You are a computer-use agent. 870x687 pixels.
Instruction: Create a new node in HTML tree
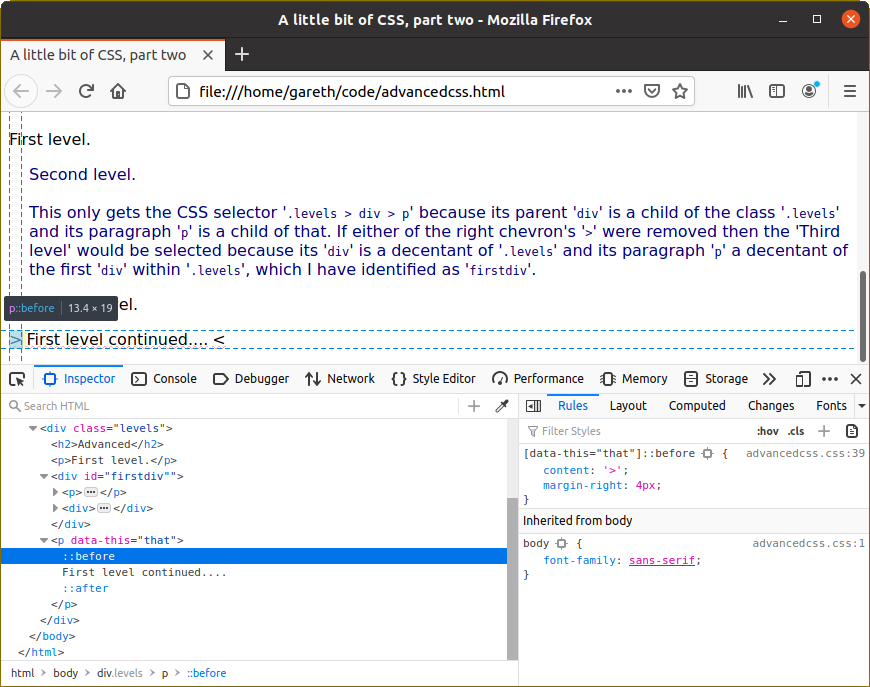click(x=474, y=406)
